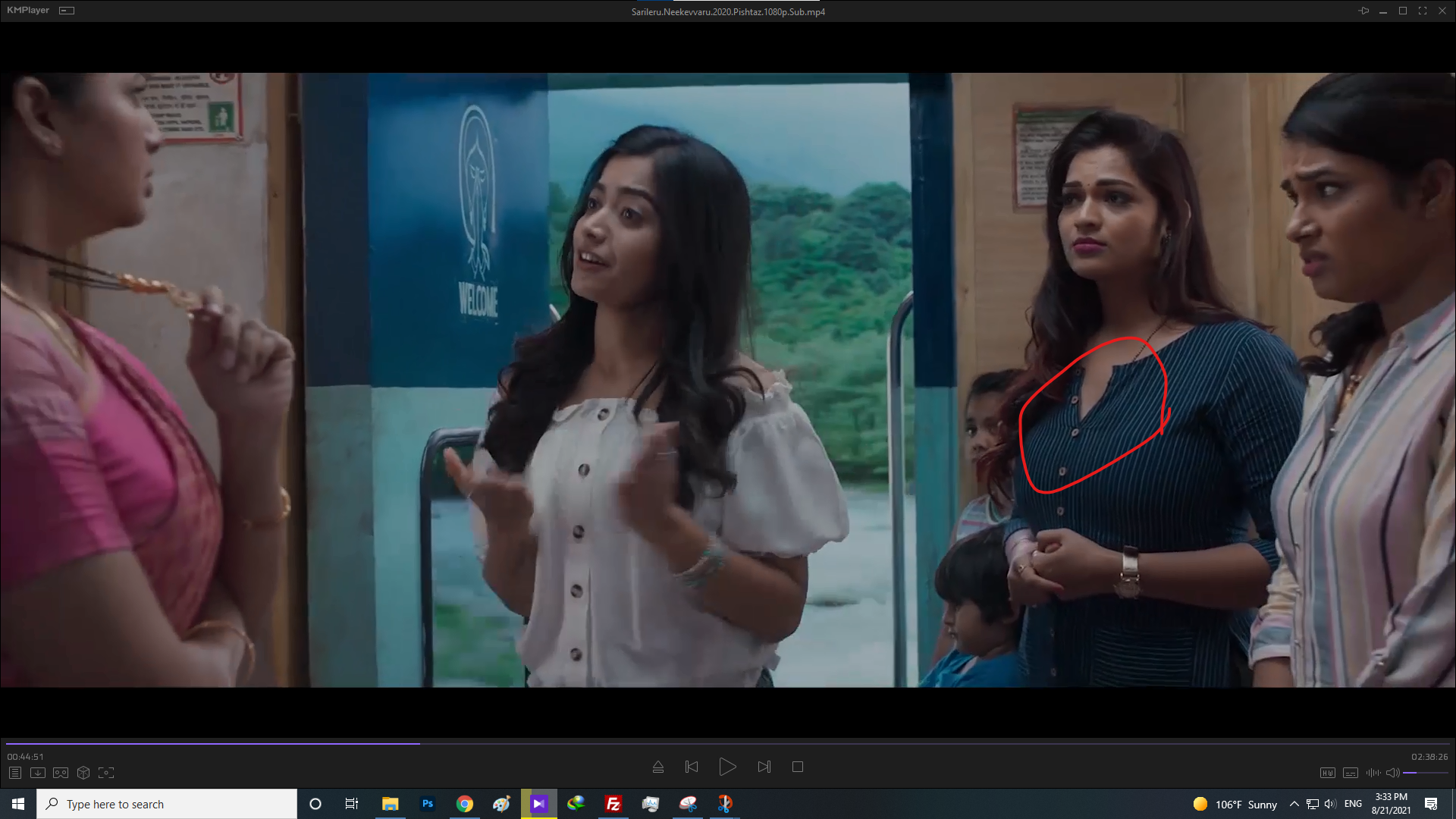The width and height of the screenshot is (1456, 819).
Task: Click the screen capture focus icon
Action: tap(106, 773)
